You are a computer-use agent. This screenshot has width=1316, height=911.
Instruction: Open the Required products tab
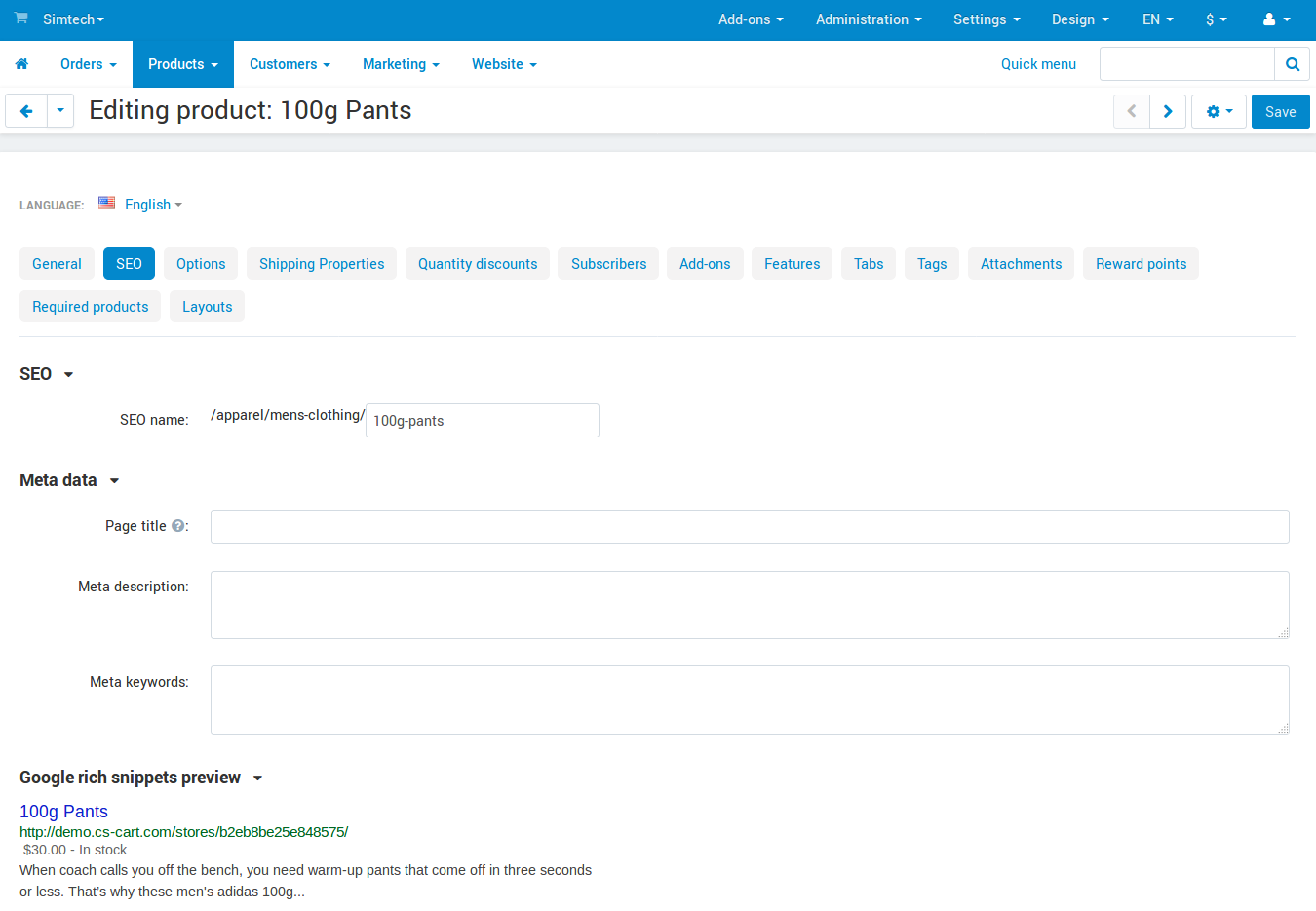point(90,307)
